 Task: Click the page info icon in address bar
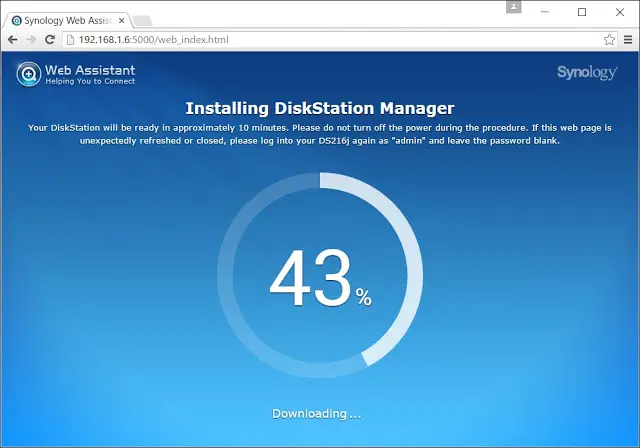(x=70, y=40)
